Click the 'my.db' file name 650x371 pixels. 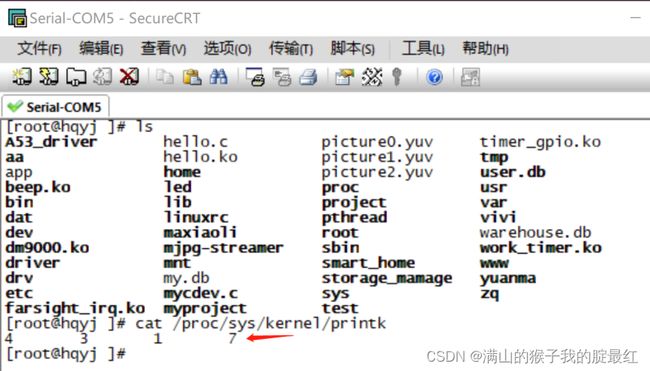(x=186, y=278)
